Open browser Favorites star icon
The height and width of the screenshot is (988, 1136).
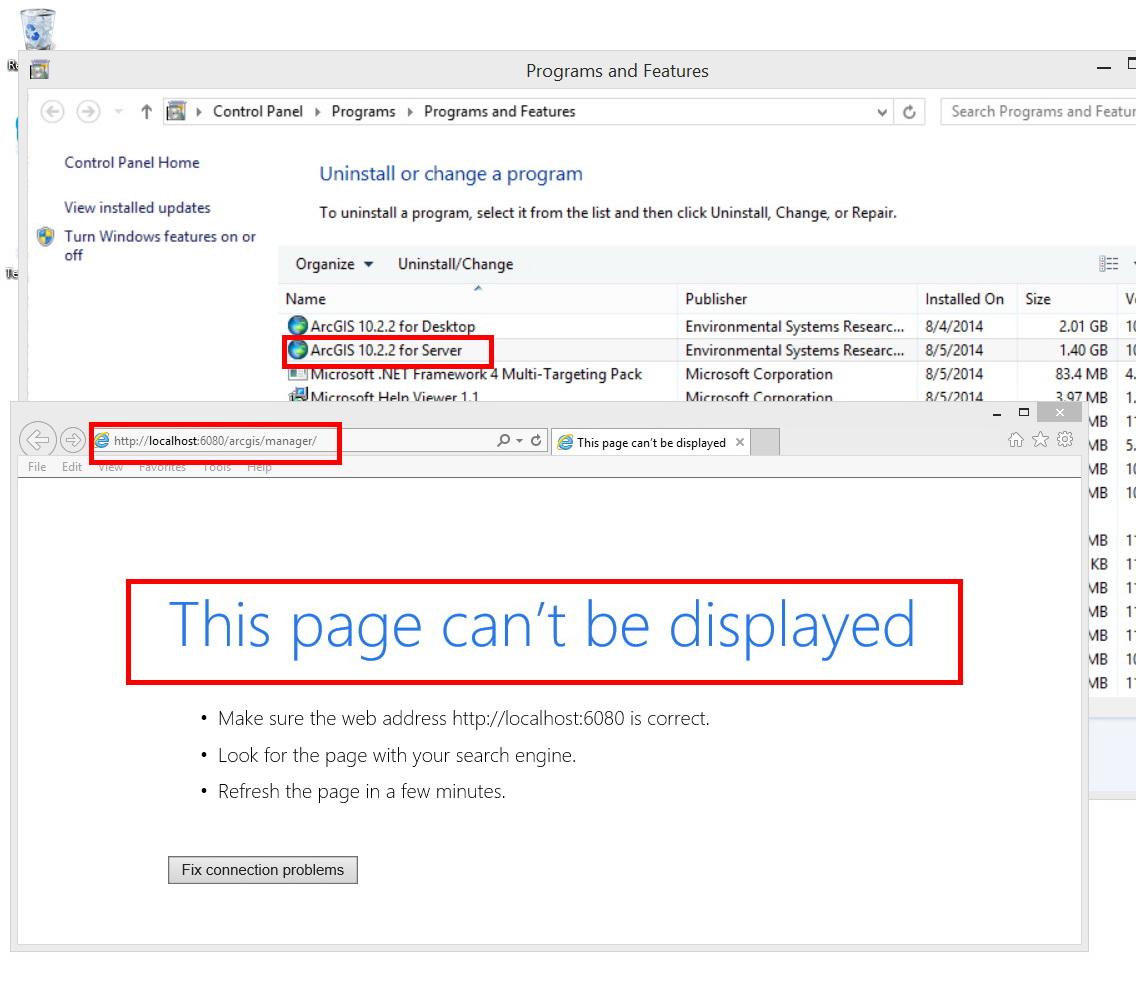1040,440
